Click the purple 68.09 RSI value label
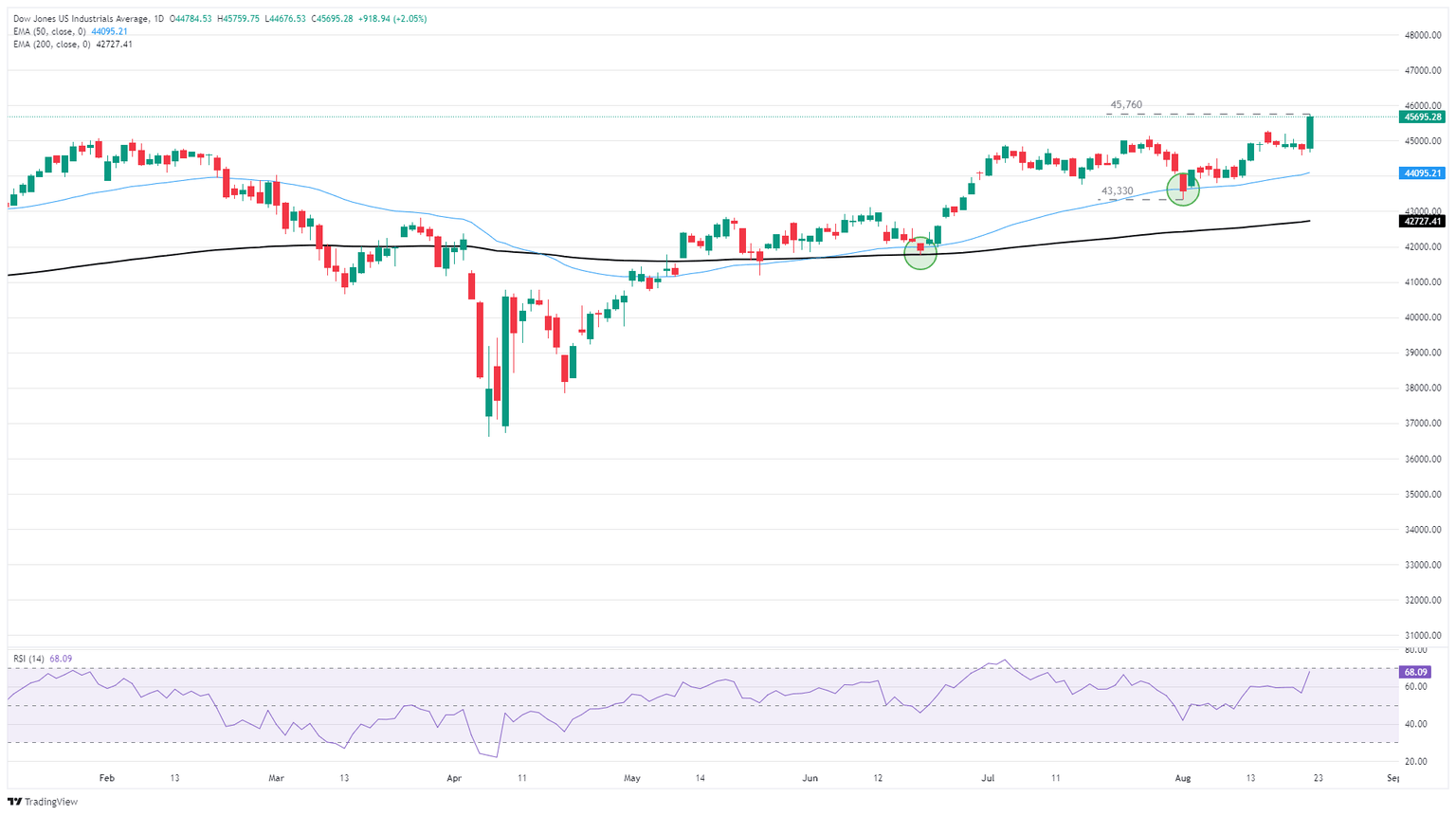Screen dimensions: 1456x815 click(x=1412, y=671)
